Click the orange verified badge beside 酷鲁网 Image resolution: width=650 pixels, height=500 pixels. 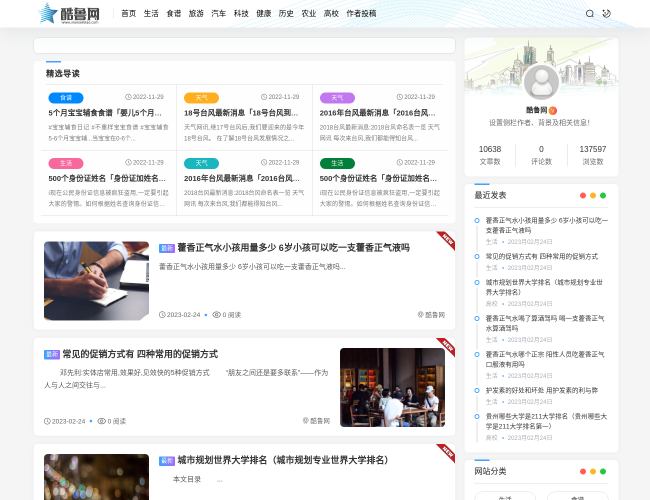(553, 110)
